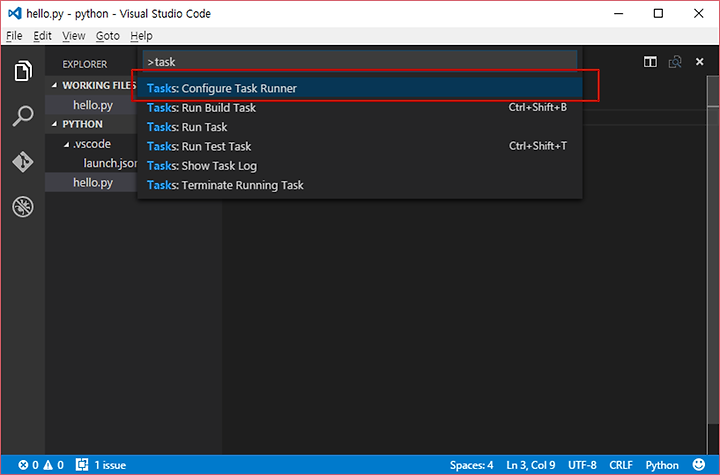This screenshot has width=720, height=475.
Task: Collapse the Working Files section
Action: click(56, 86)
